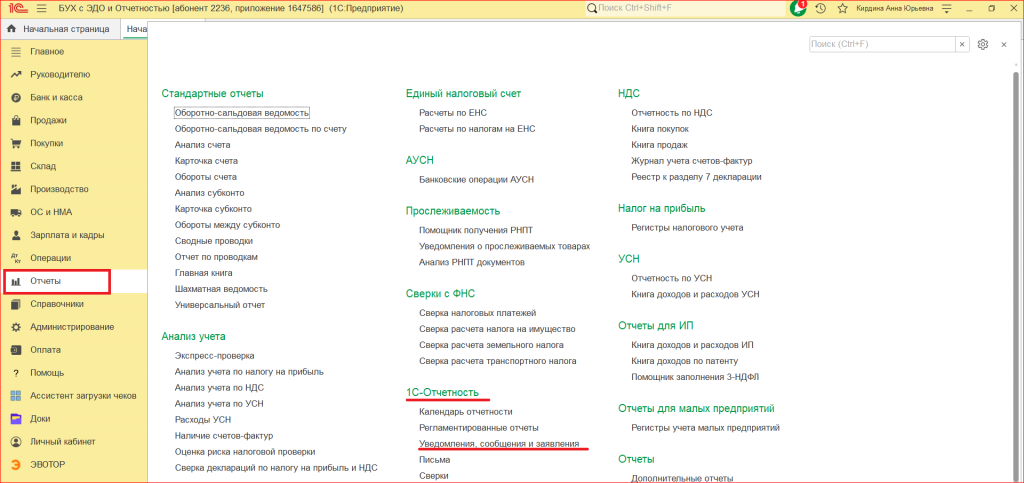This screenshot has width=1024, height=483.
Task: Open Календарь отчетности
Action: (x=466, y=412)
